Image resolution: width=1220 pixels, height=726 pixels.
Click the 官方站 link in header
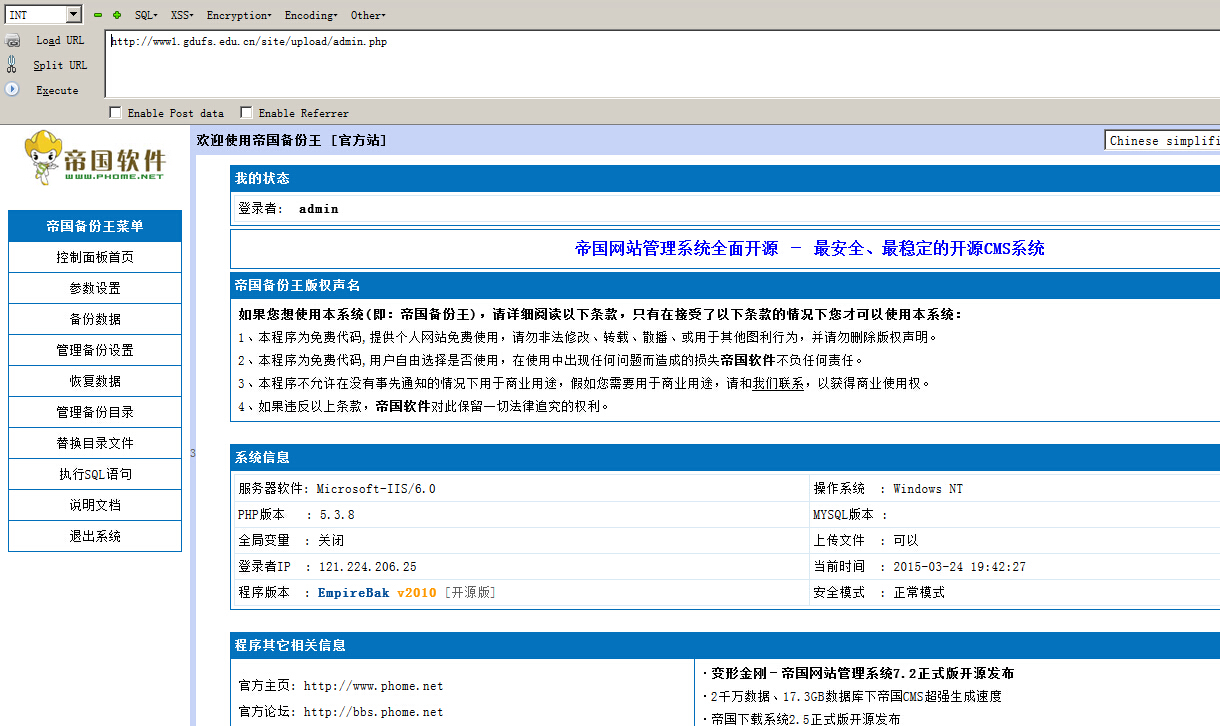tap(358, 141)
